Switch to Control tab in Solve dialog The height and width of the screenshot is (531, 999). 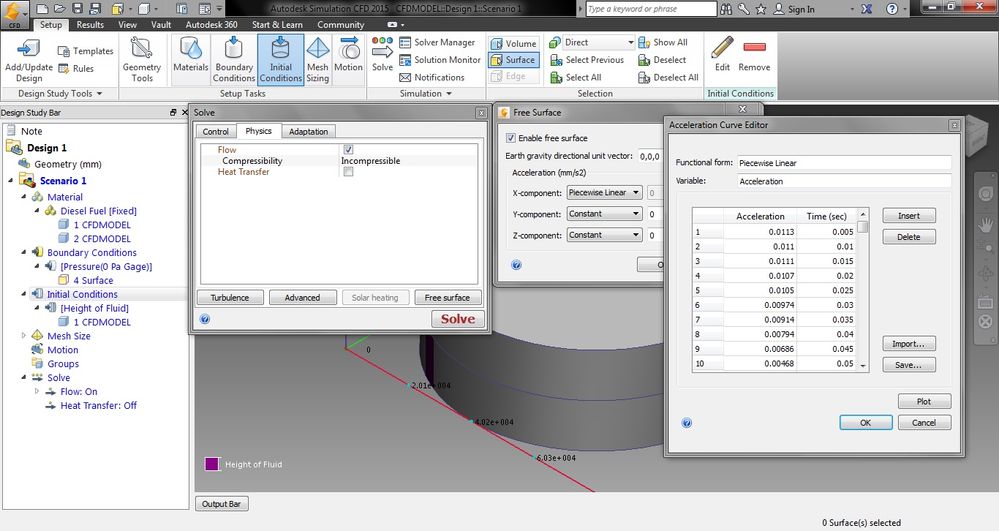(x=215, y=131)
